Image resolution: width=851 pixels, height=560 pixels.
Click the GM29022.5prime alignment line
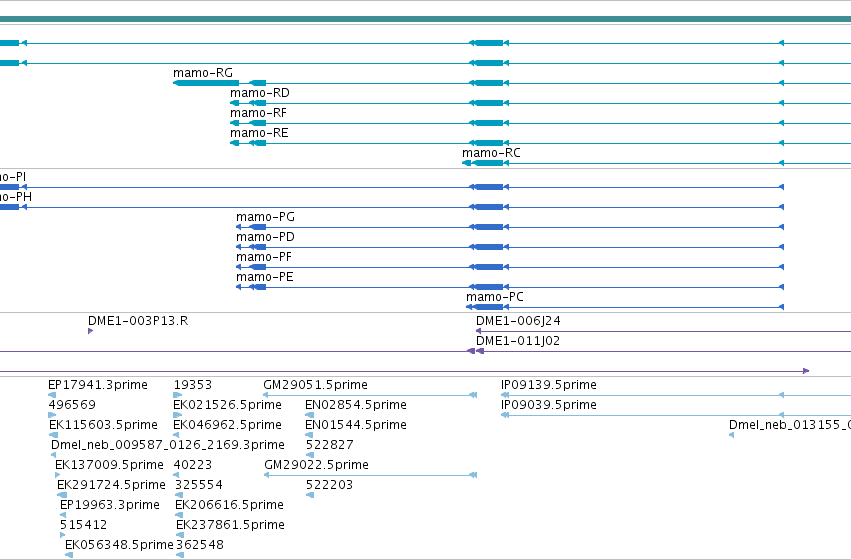click(371, 475)
